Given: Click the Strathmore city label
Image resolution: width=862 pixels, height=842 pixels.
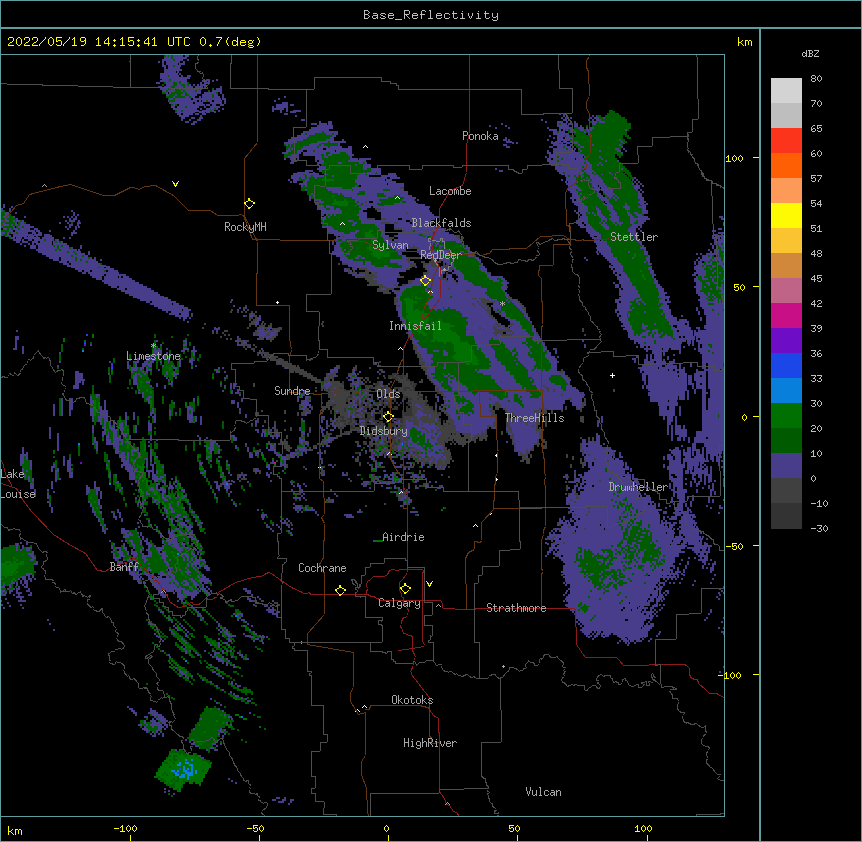Looking at the screenshot, I should tap(516, 608).
